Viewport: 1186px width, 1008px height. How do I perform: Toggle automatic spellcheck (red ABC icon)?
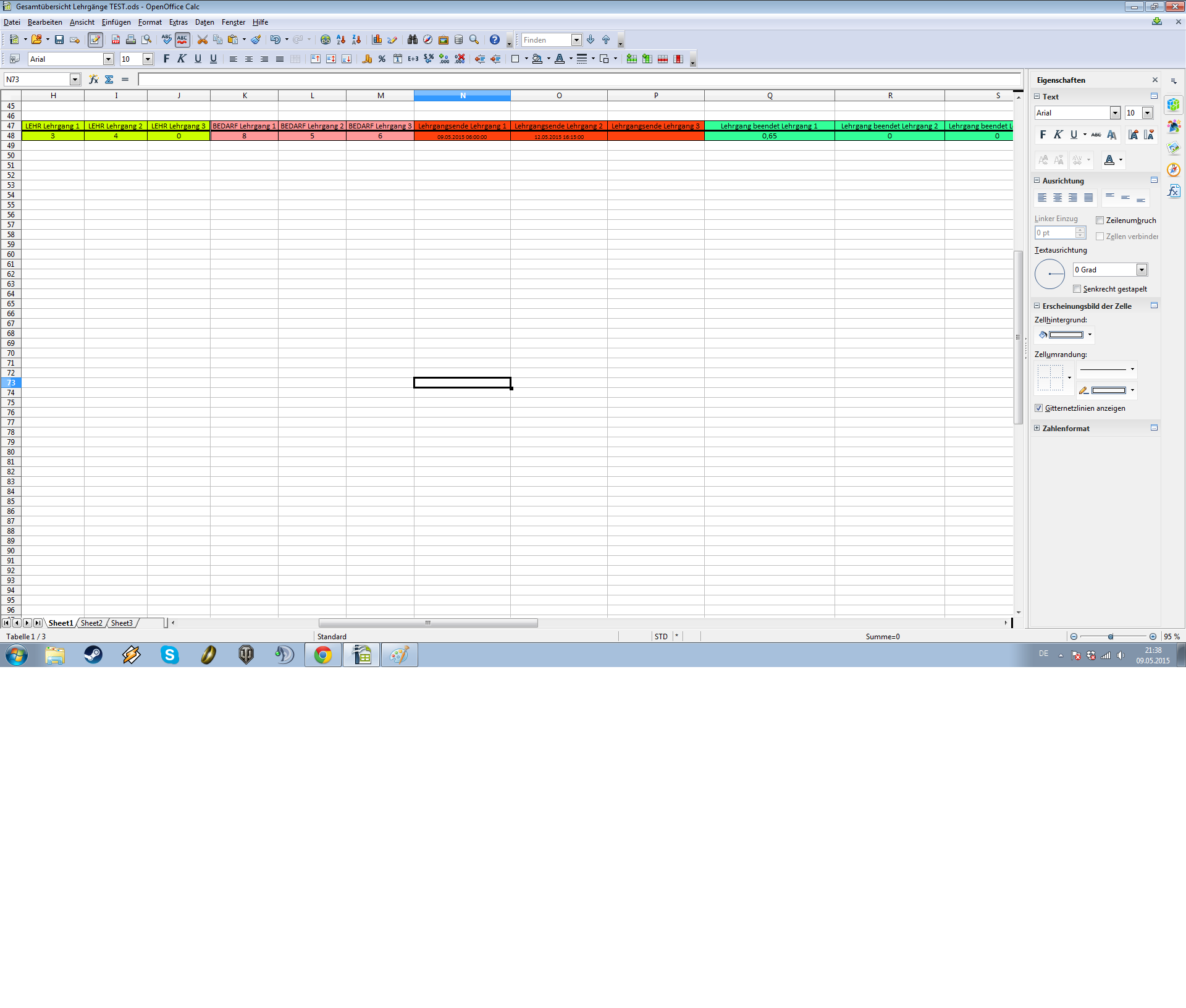coord(182,40)
